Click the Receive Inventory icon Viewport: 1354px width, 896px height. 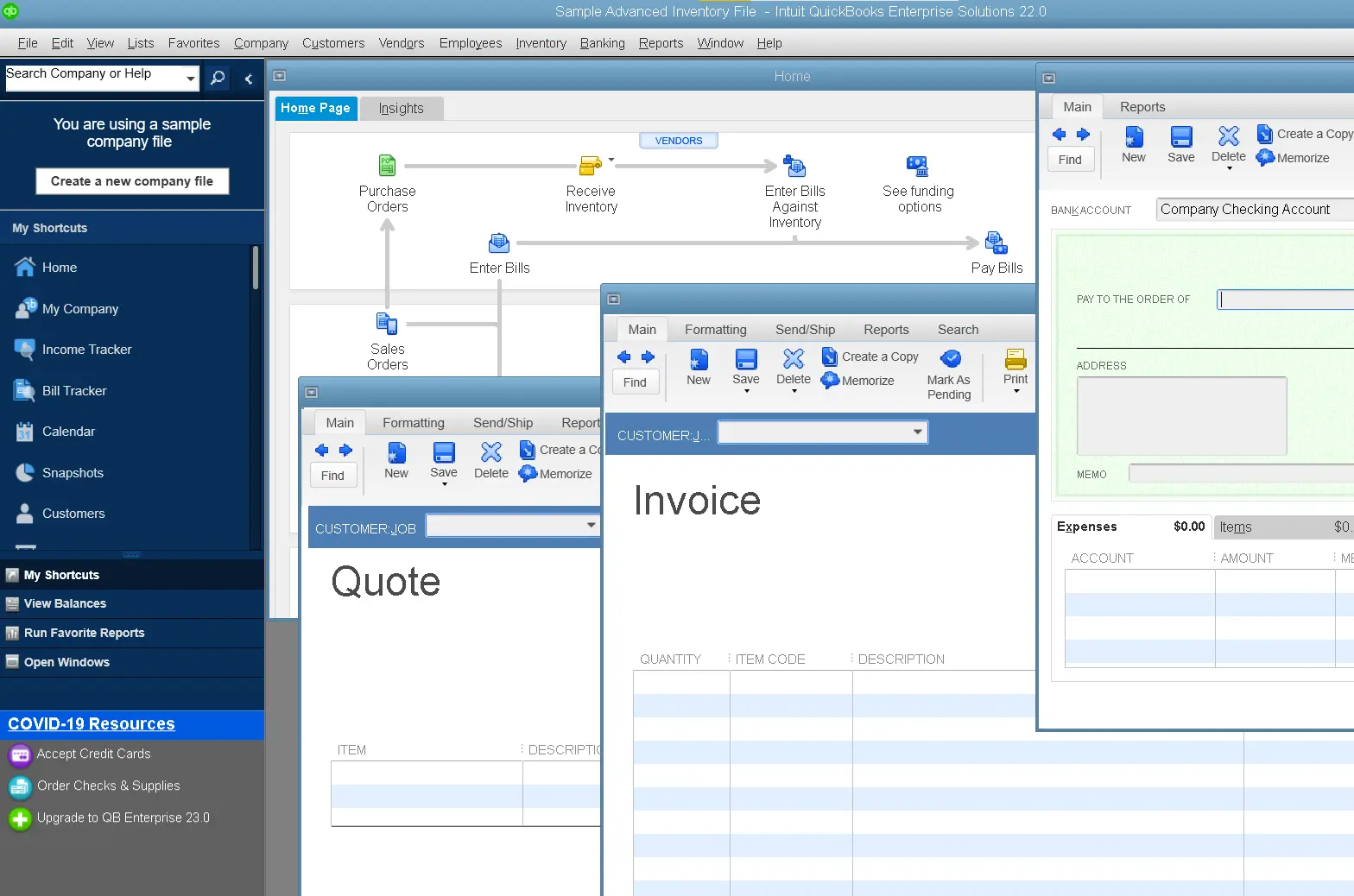[591, 165]
